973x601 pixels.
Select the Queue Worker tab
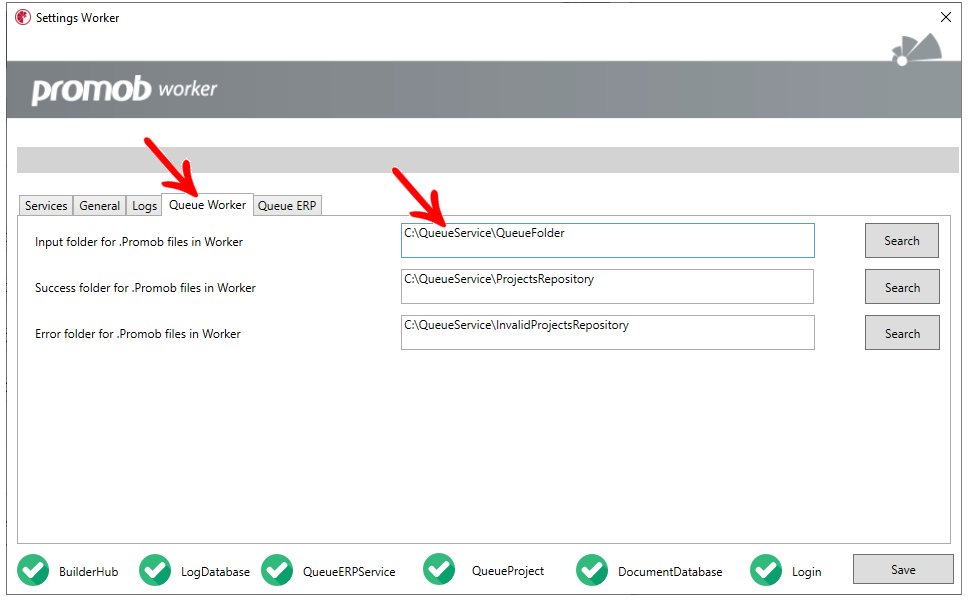coord(207,205)
